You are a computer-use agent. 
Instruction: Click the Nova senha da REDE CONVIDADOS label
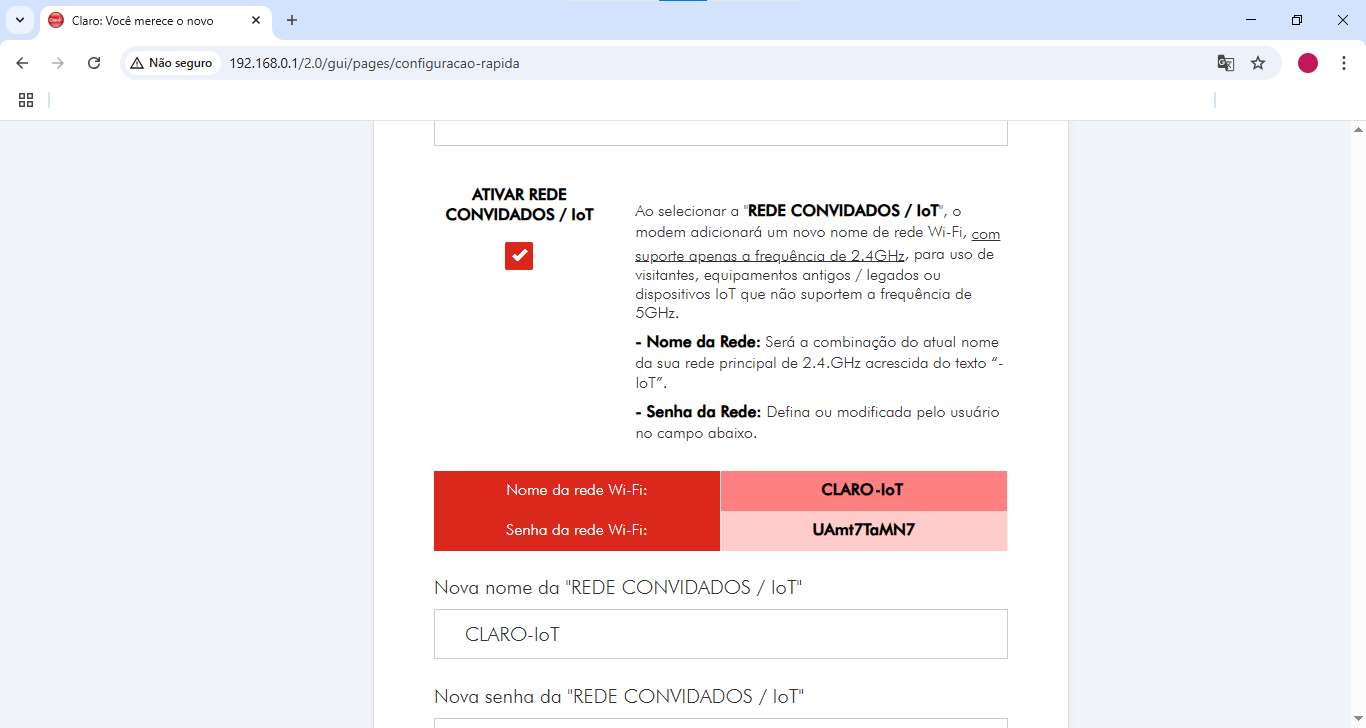619,696
